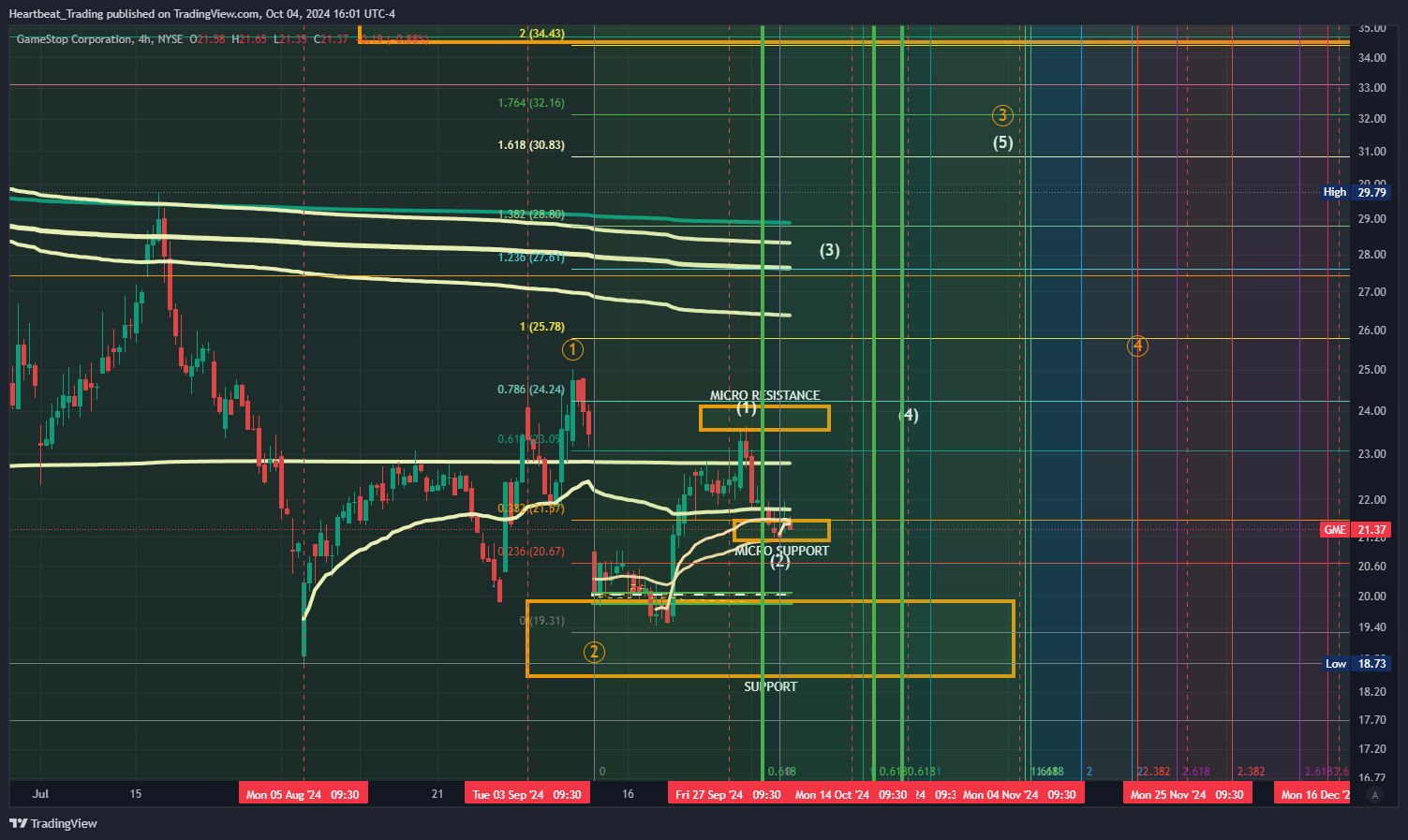This screenshot has height=840, width=1408.
Task: Click 18.20 on the price axis
Action: pyautogui.click(x=1372, y=692)
